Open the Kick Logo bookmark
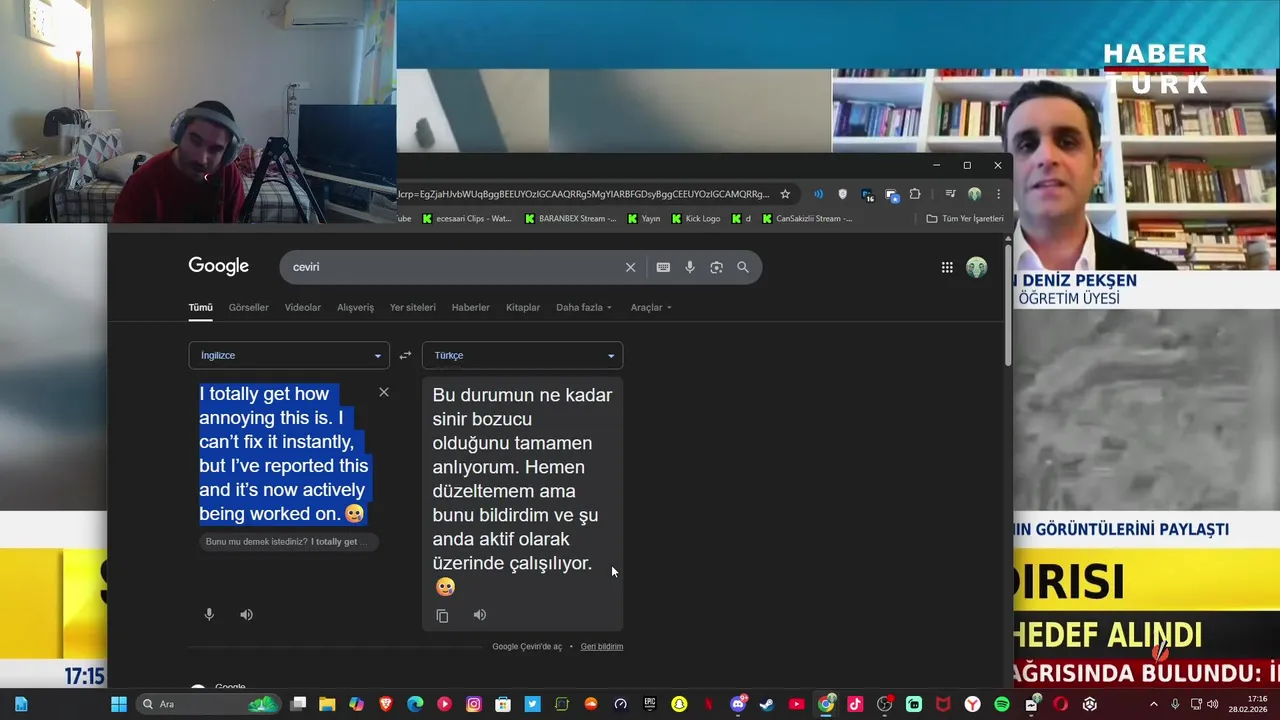The height and width of the screenshot is (720, 1280). tap(696, 218)
